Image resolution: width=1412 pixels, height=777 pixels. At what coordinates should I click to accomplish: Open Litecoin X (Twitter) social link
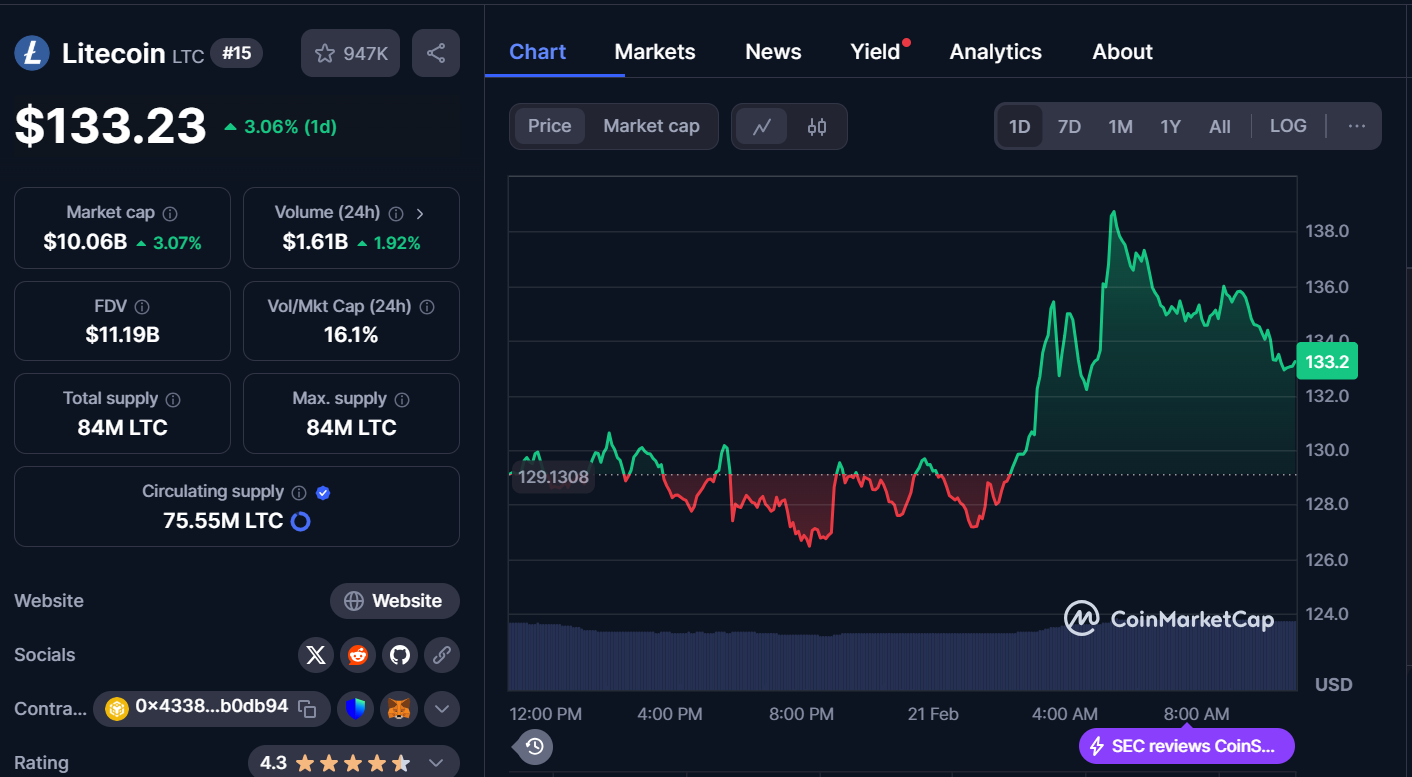pyautogui.click(x=316, y=655)
